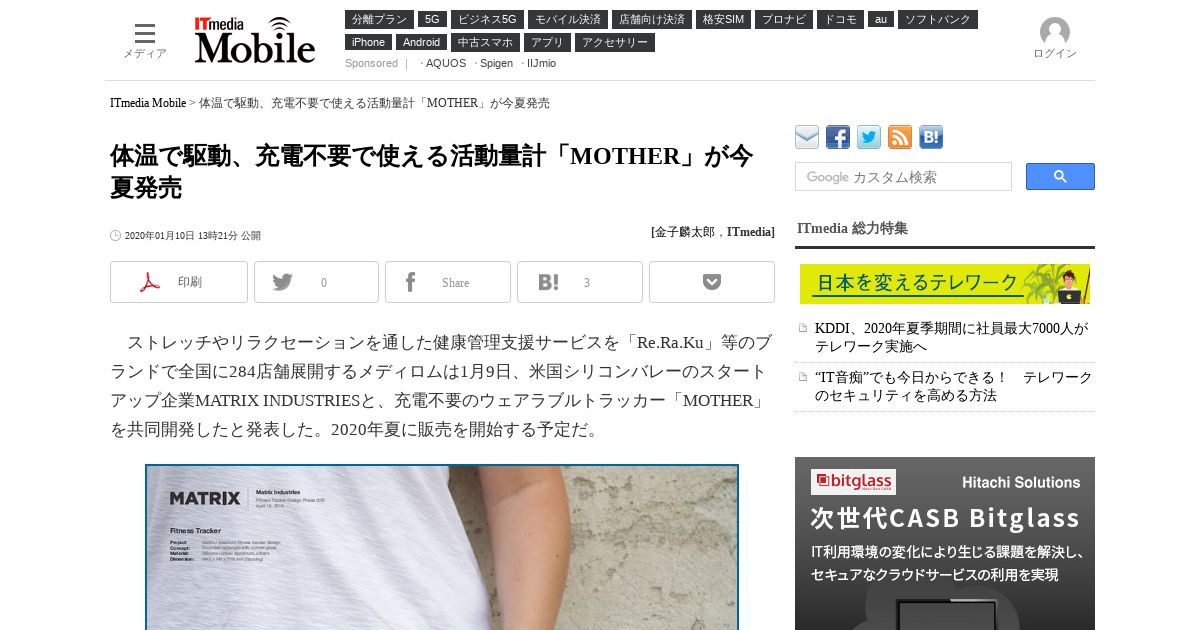Click the blue search magnifier button

point(1060,177)
